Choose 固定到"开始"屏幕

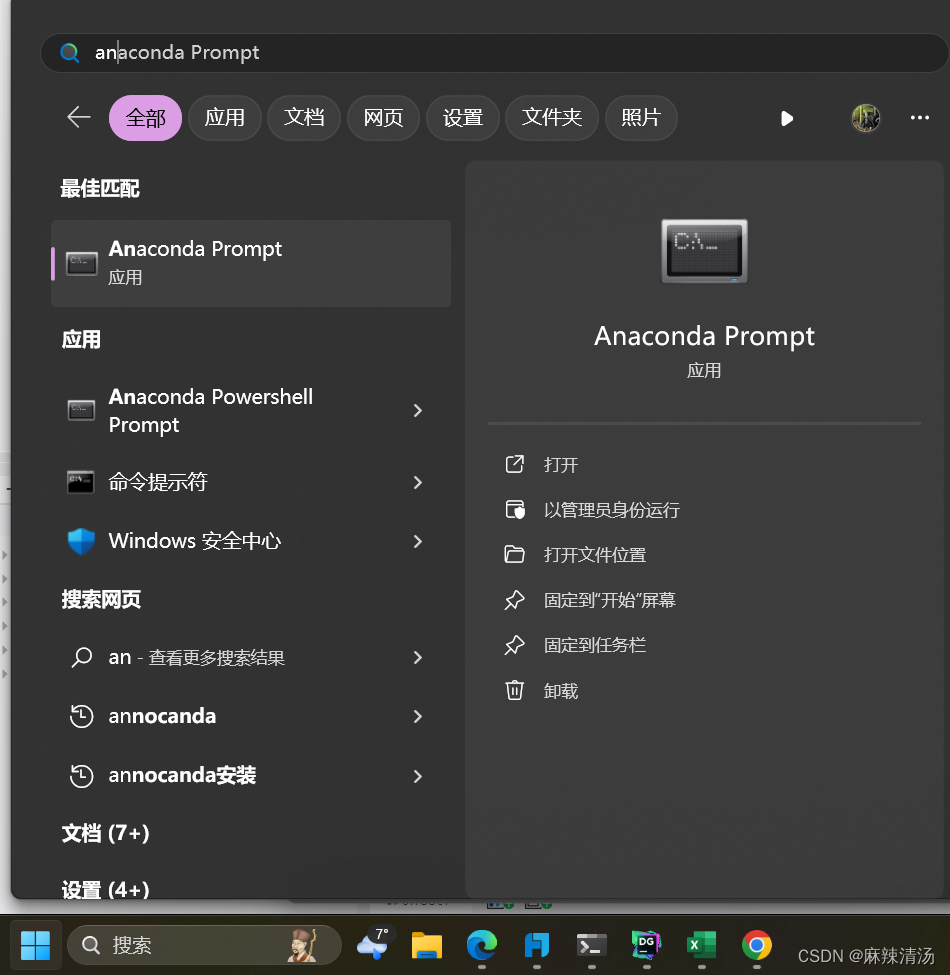tap(610, 600)
